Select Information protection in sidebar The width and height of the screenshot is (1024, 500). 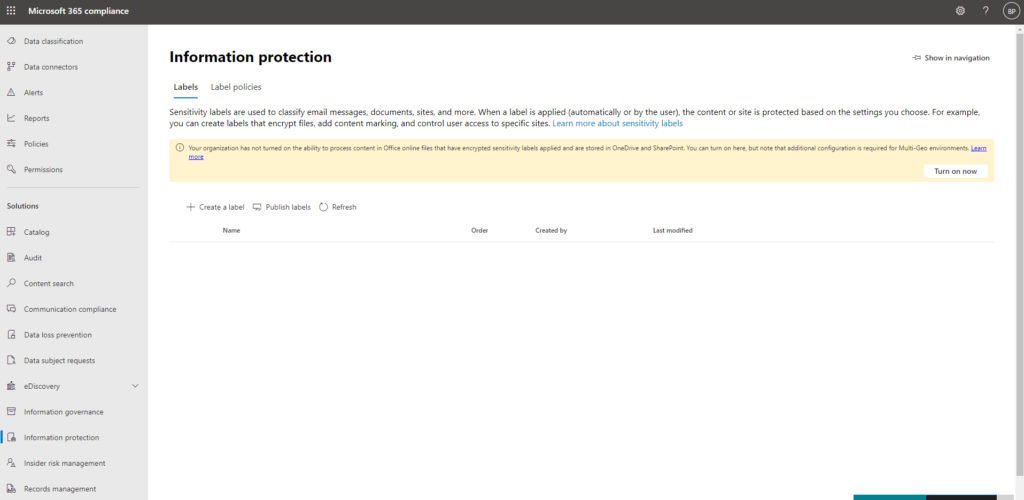(x=61, y=437)
